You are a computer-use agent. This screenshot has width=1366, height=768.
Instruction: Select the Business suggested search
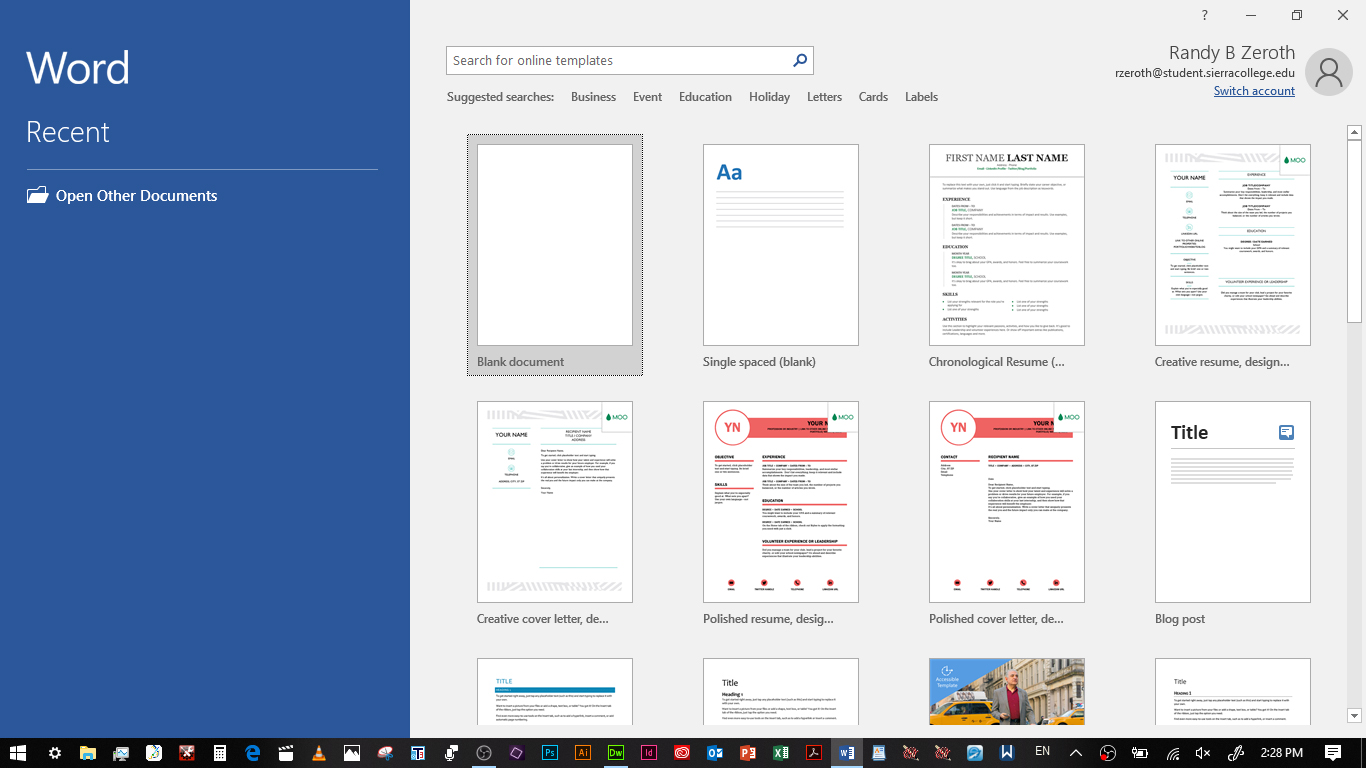click(593, 96)
